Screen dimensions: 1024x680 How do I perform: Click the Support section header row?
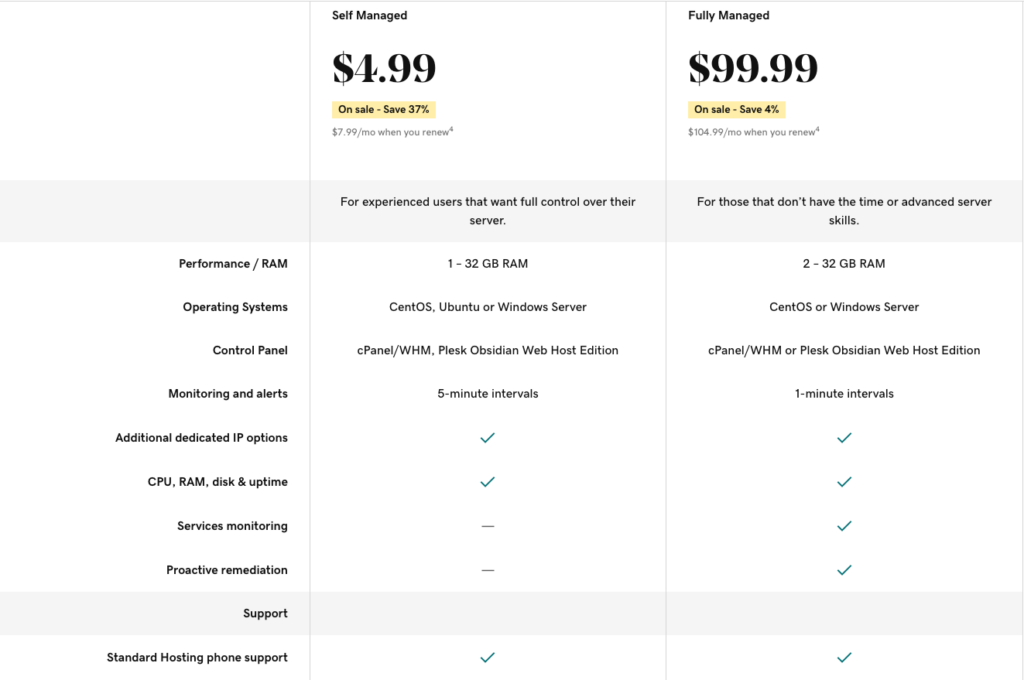click(x=265, y=614)
